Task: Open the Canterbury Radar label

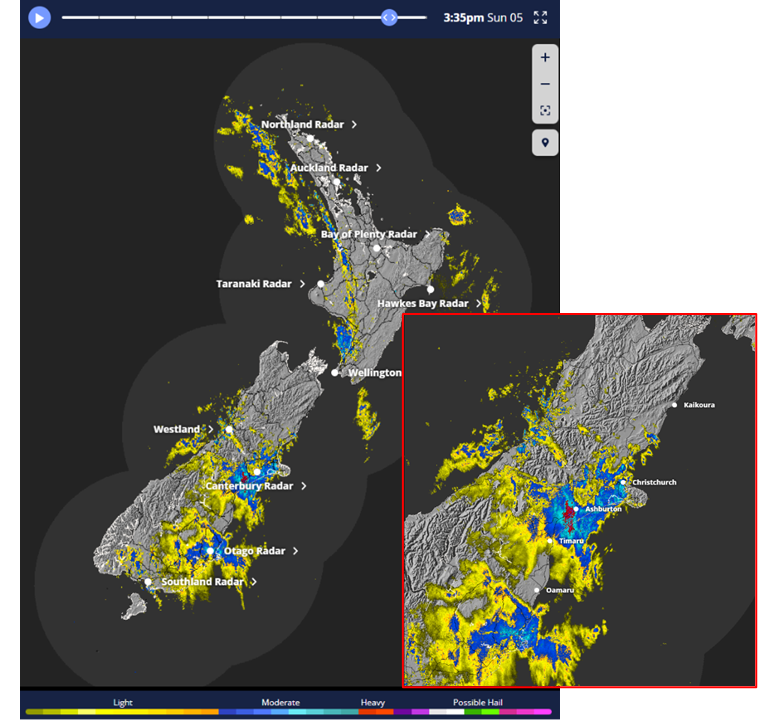Action: tap(249, 486)
